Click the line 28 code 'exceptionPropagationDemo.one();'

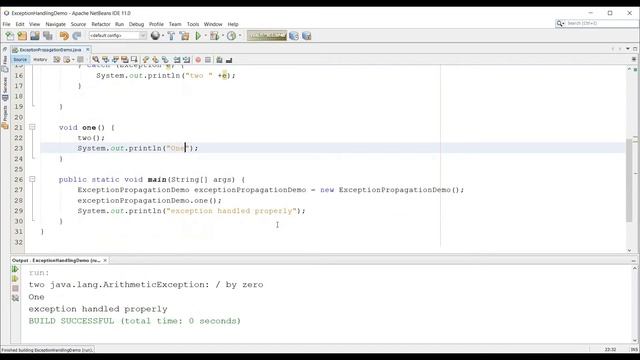point(149,200)
